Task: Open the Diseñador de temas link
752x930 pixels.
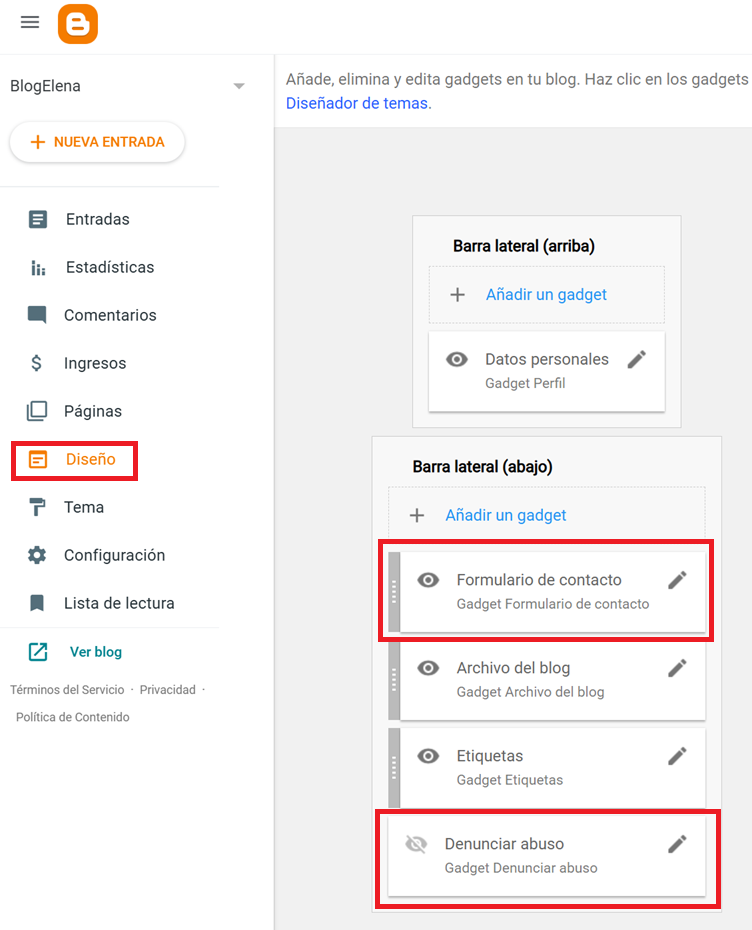Action: click(358, 103)
